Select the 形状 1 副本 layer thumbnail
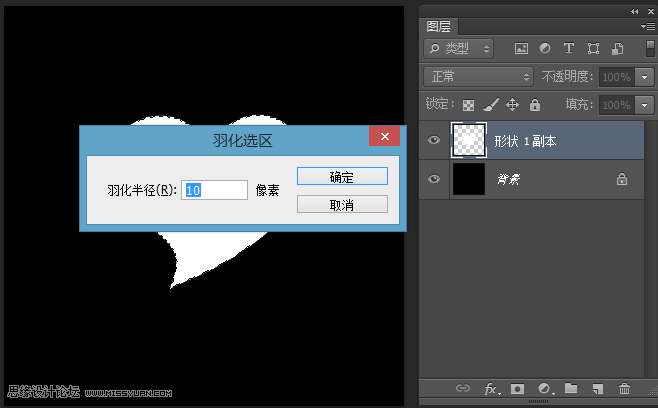The height and width of the screenshot is (408, 658). click(469, 140)
